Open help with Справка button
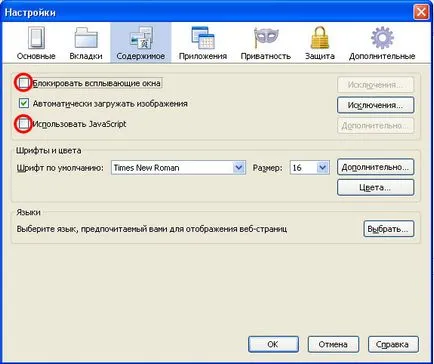The height and width of the screenshot is (364, 434). pos(393,344)
